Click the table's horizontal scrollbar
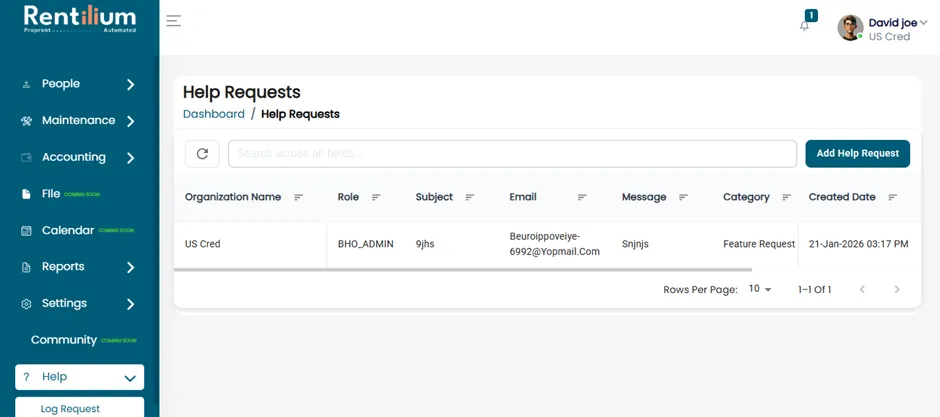940x417 pixels. pyautogui.click(x=463, y=270)
